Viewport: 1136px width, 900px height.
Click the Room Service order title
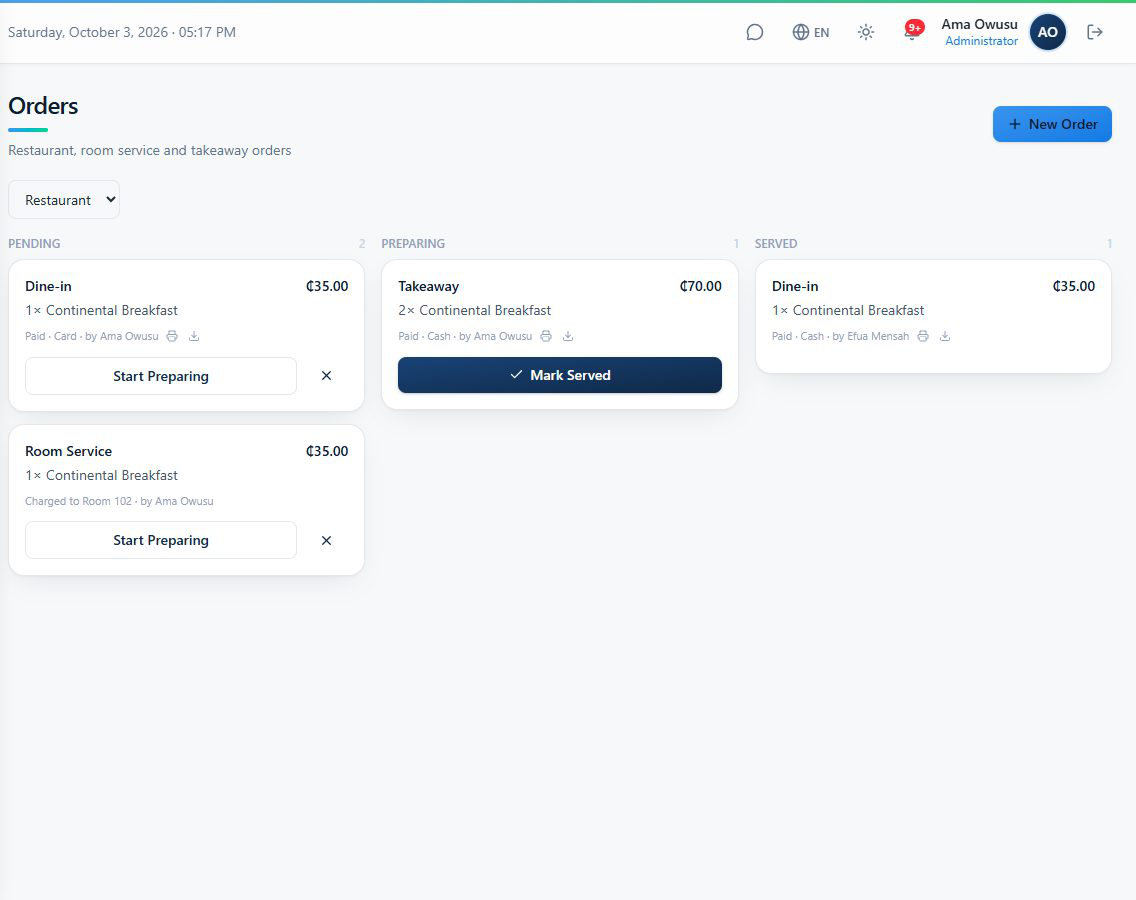[x=69, y=451]
